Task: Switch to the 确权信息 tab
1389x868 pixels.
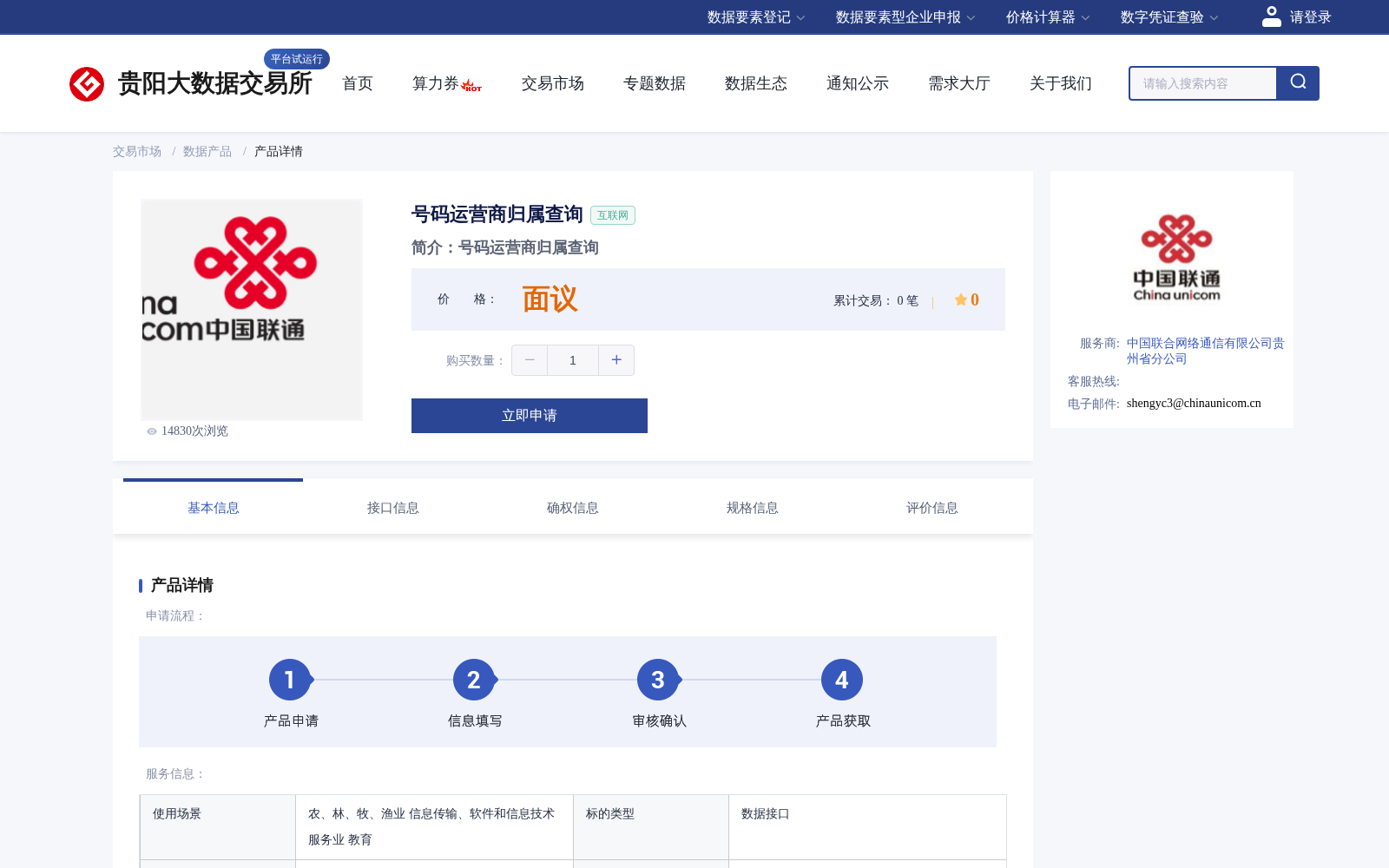Action: pyautogui.click(x=573, y=507)
